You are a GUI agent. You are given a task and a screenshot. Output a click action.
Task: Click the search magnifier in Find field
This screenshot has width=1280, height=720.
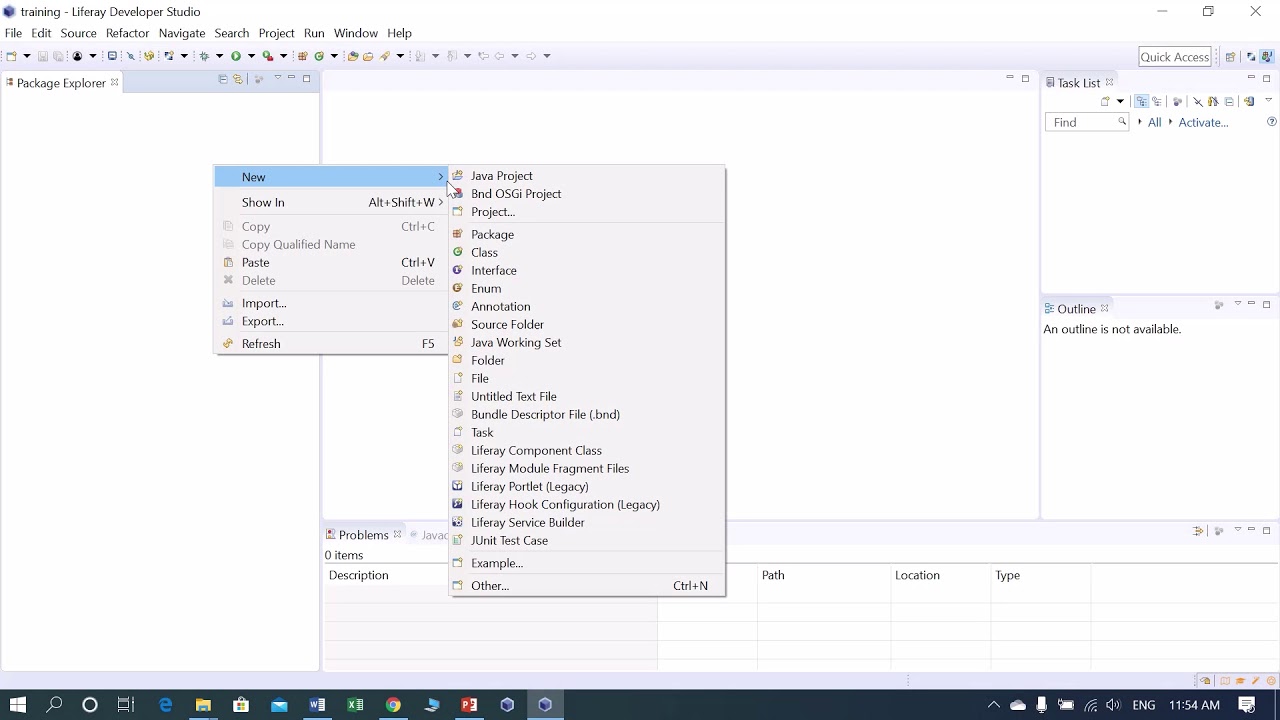1122,121
